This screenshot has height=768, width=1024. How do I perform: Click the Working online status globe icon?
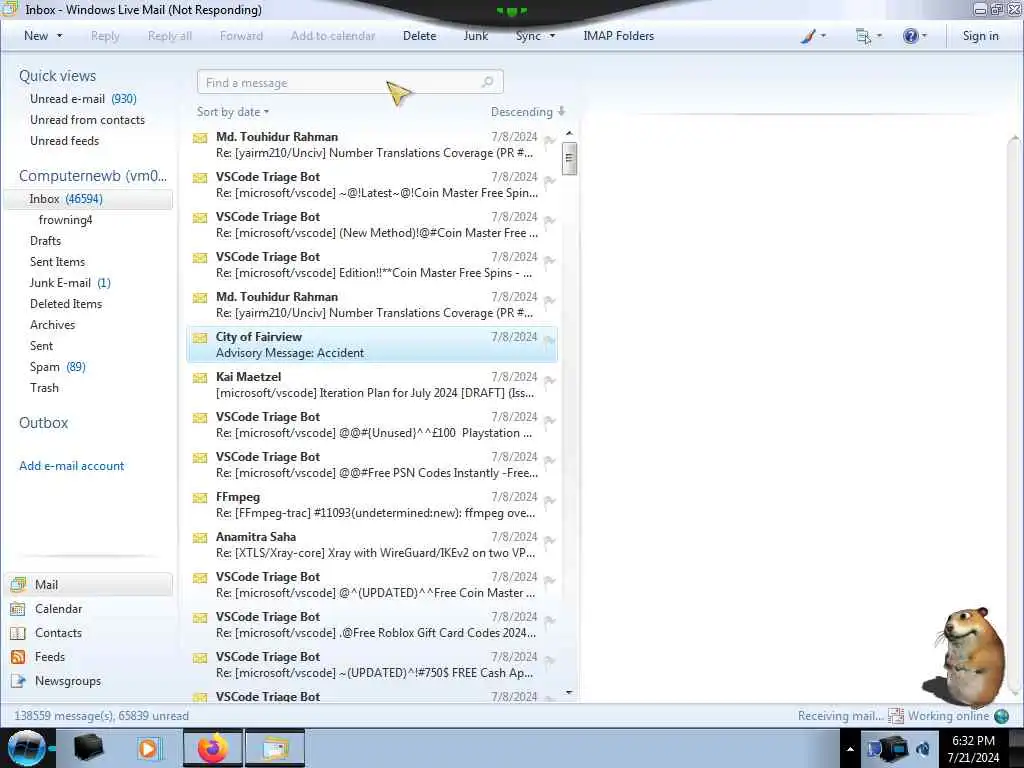click(1001, 716)
